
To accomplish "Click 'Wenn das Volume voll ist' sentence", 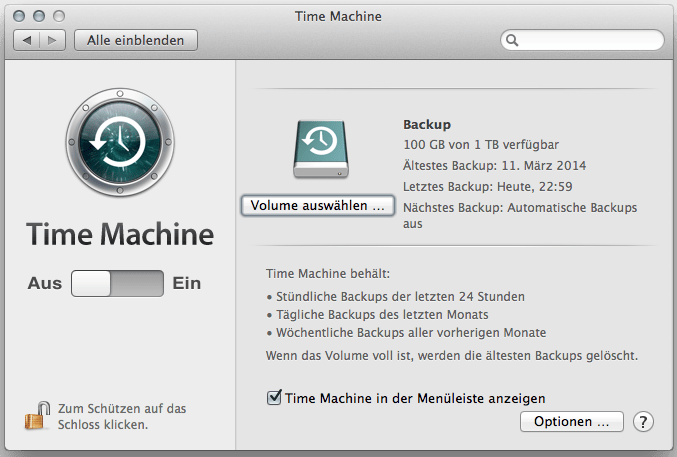I will pyautogui.click(x=452, y=355).
